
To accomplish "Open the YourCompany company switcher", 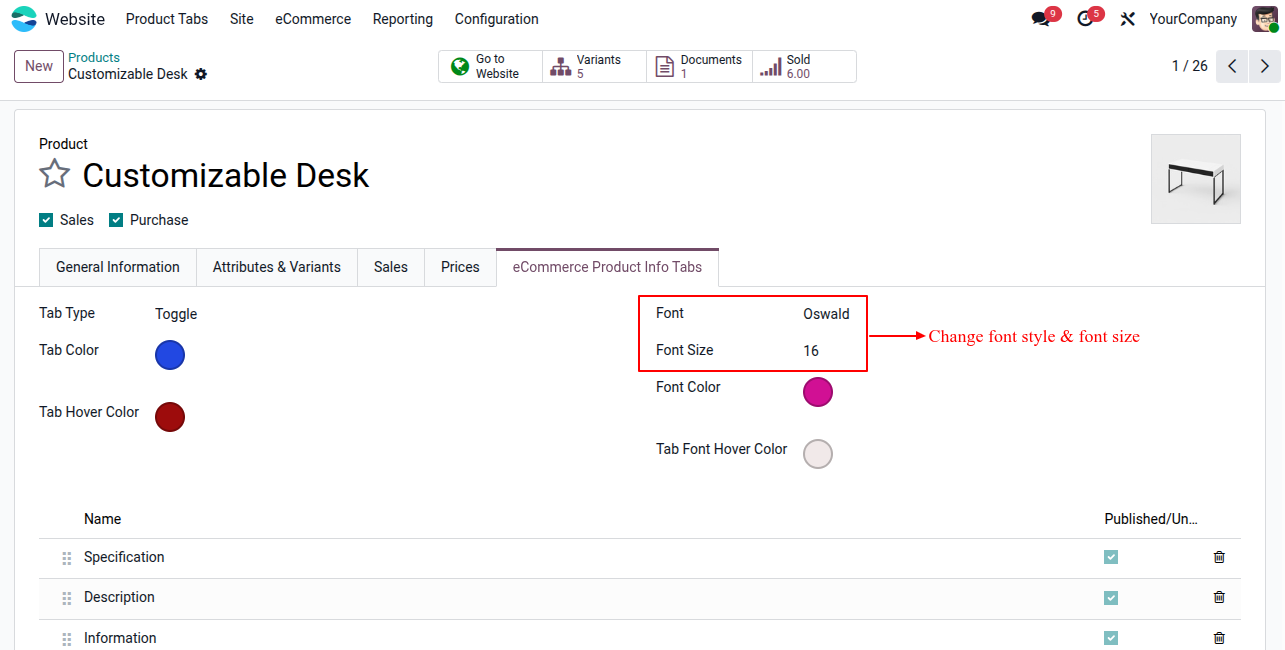I will click(1193, 19).
